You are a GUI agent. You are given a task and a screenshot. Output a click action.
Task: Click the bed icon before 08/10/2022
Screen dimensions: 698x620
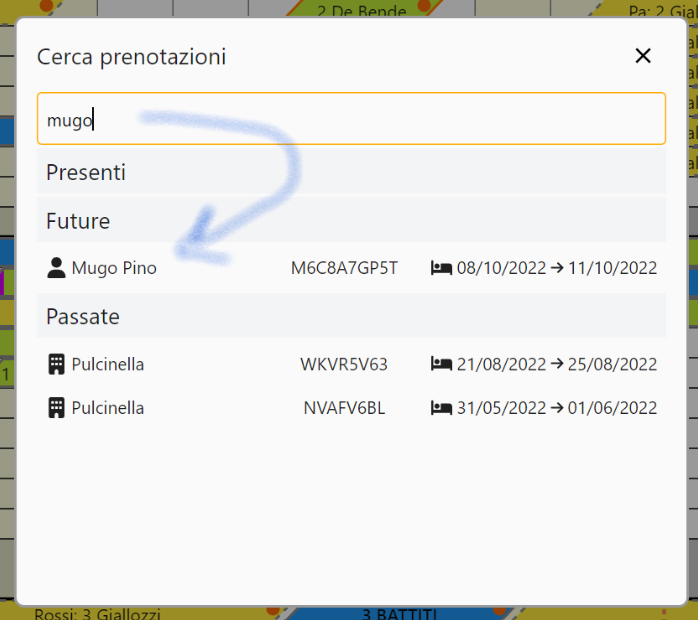(x=441, y=268)
